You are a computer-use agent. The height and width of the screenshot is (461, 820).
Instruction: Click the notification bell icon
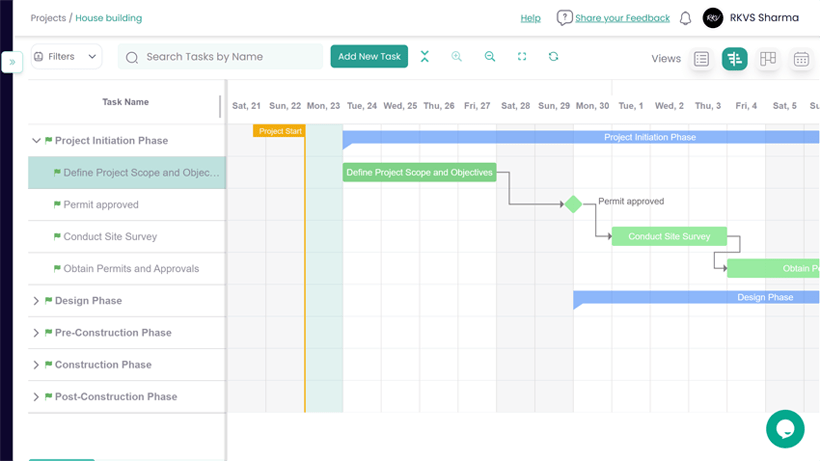(685, 18)
